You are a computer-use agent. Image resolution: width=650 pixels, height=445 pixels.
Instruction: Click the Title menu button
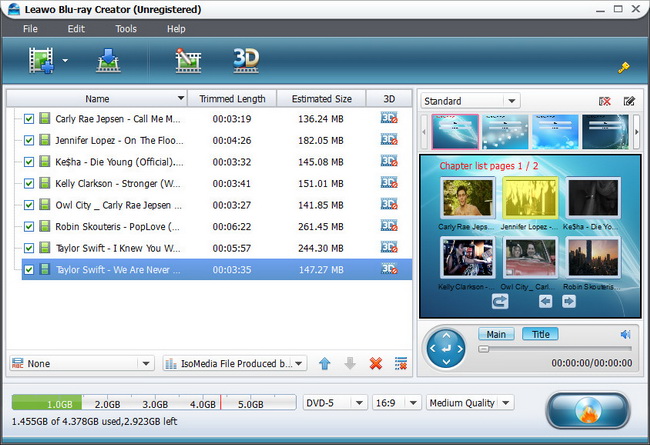(541, 334)
